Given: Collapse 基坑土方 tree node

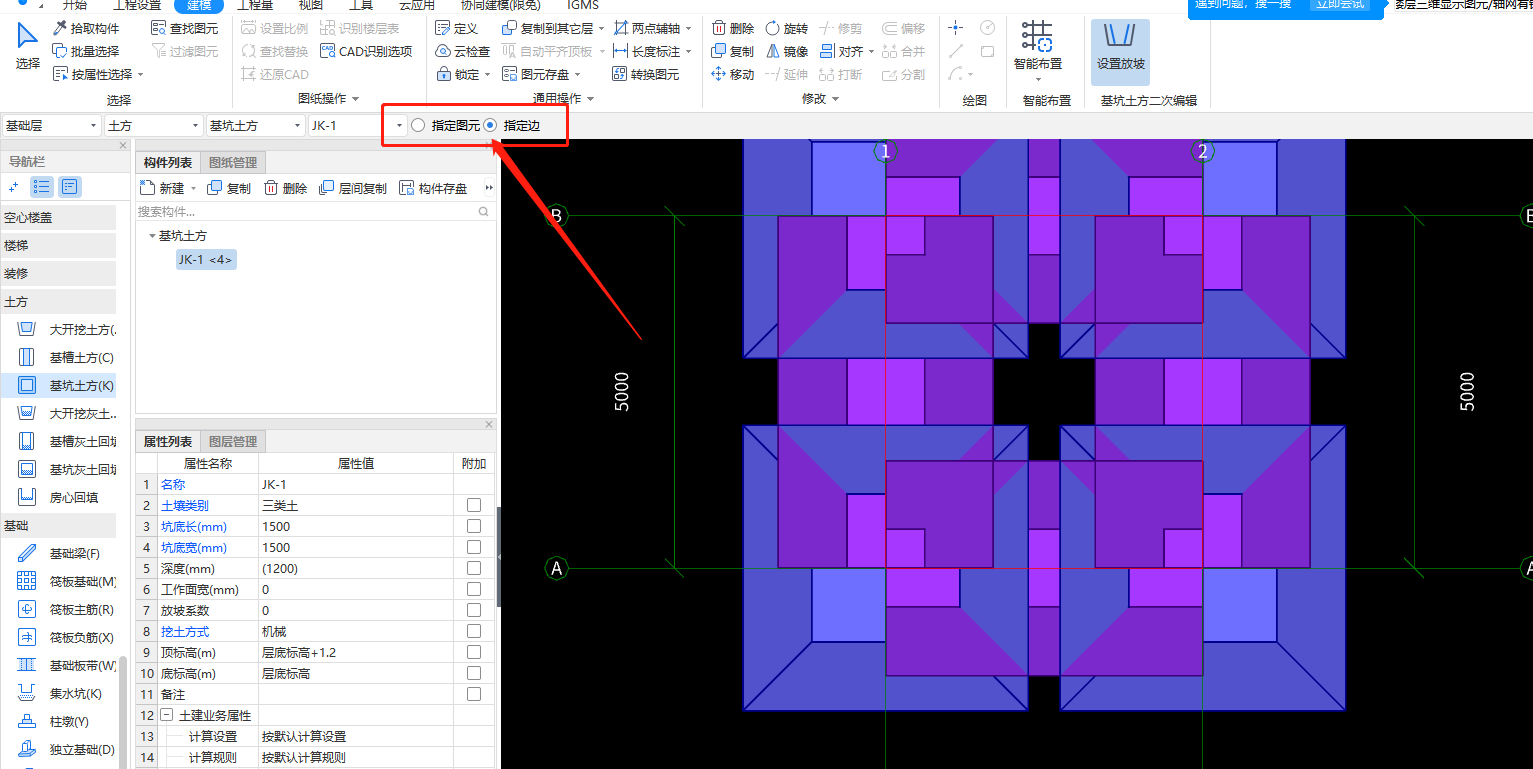Looking at the screenshot, I should tap(152, 236).
